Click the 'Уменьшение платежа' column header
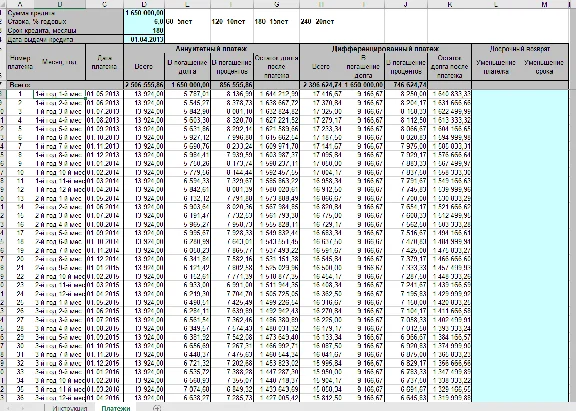 coord(496,66)
